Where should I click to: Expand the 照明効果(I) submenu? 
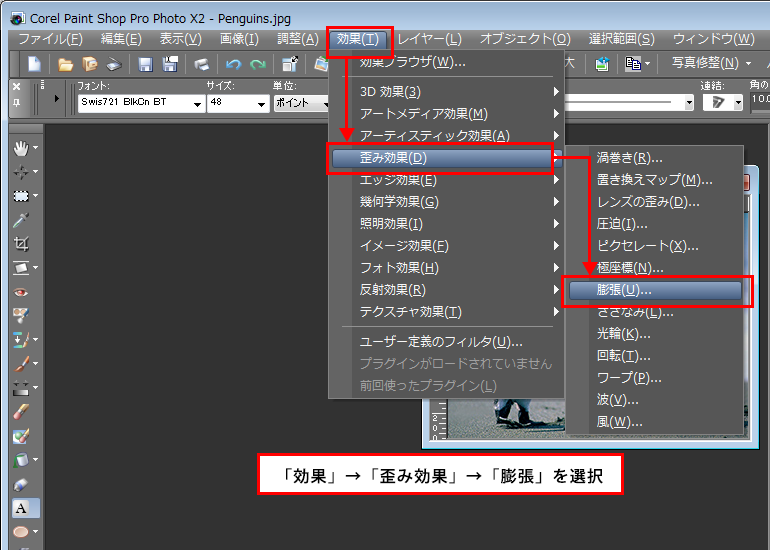(x=446, y=224)
